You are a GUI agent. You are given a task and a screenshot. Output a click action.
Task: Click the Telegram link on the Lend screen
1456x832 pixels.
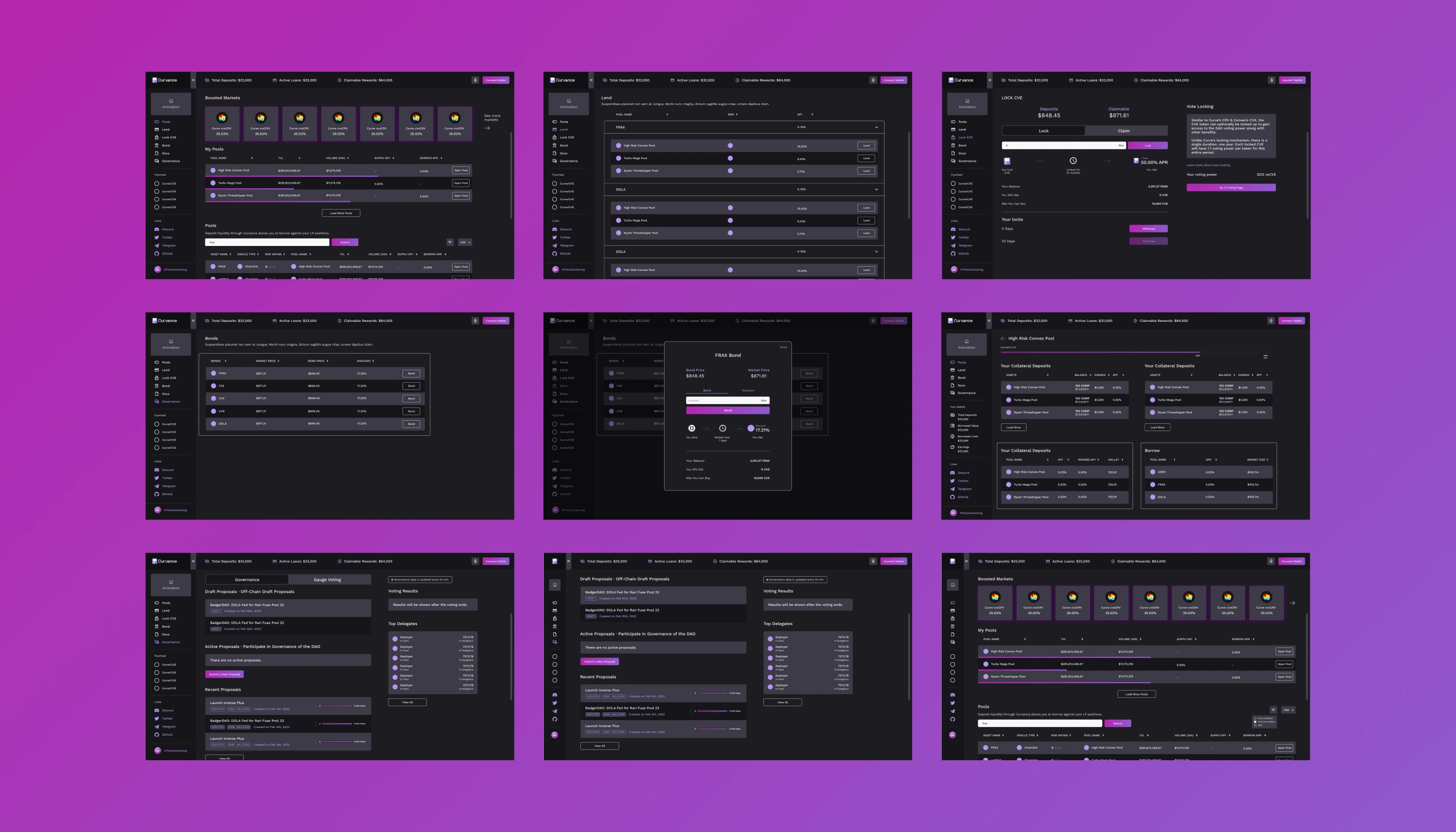pyautogui.click(x=564, y=245)
